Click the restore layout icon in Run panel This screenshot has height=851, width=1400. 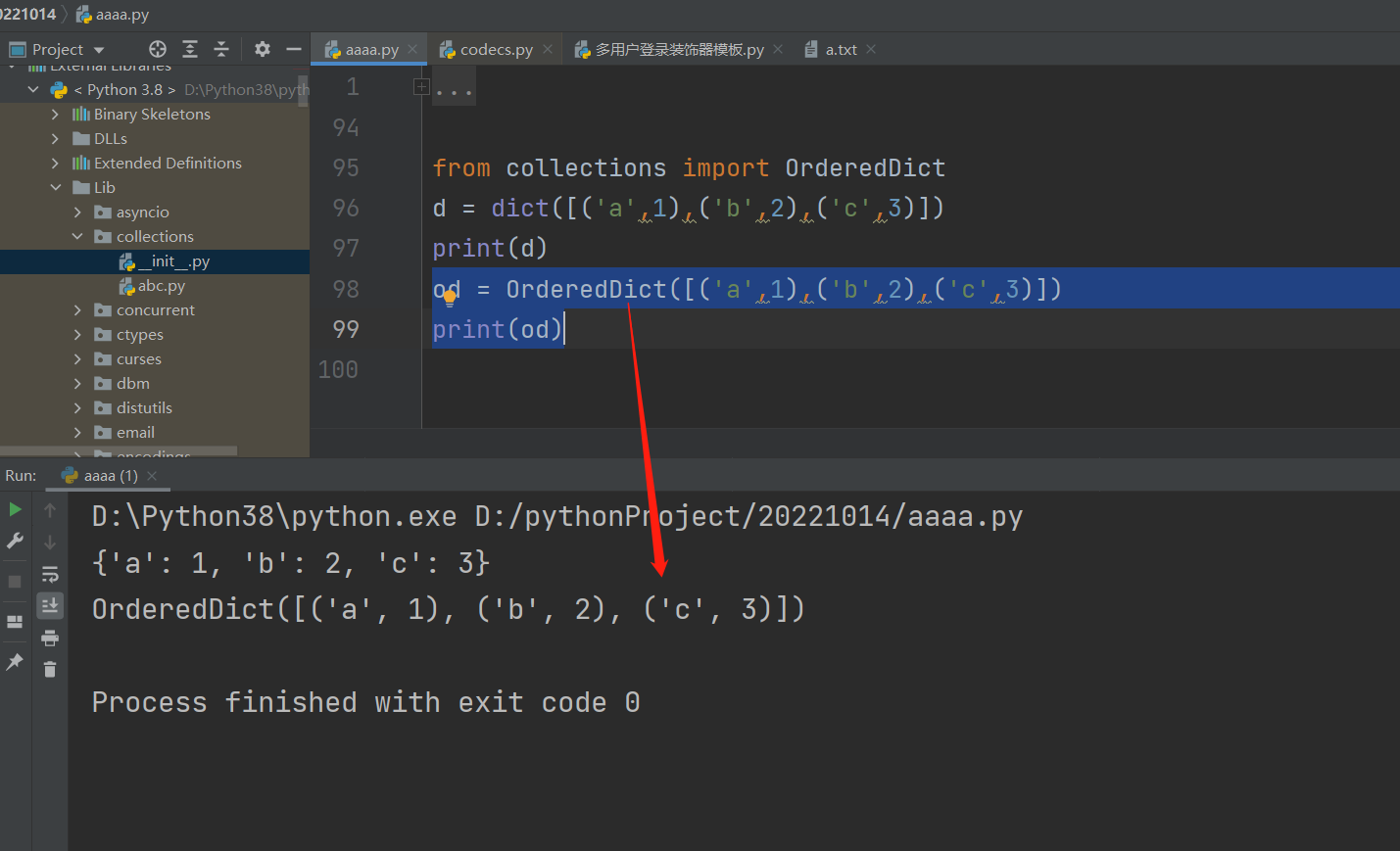pos(15,622)
